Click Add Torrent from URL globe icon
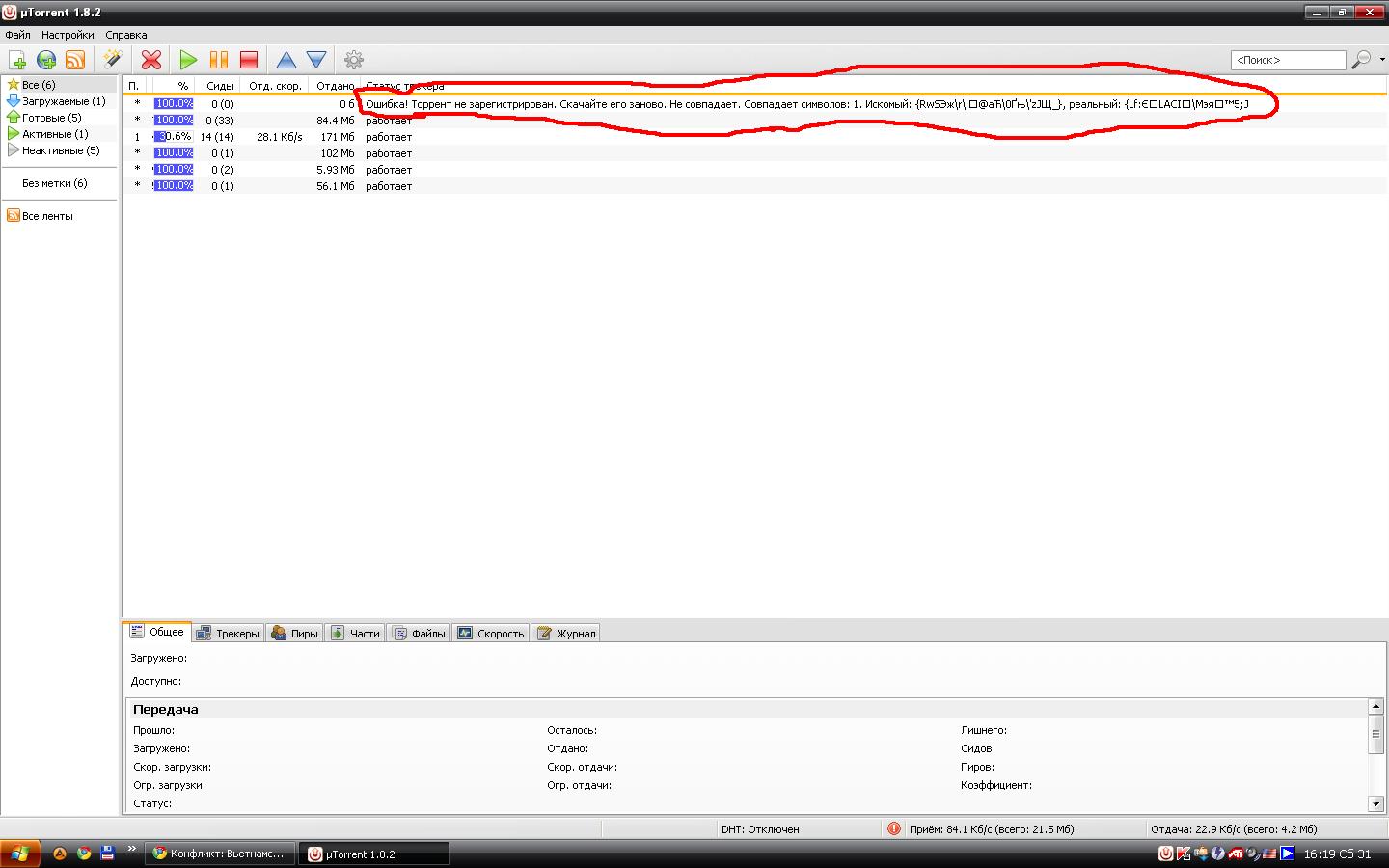This screenshot has height=868, width=1389. coord(46,60)
